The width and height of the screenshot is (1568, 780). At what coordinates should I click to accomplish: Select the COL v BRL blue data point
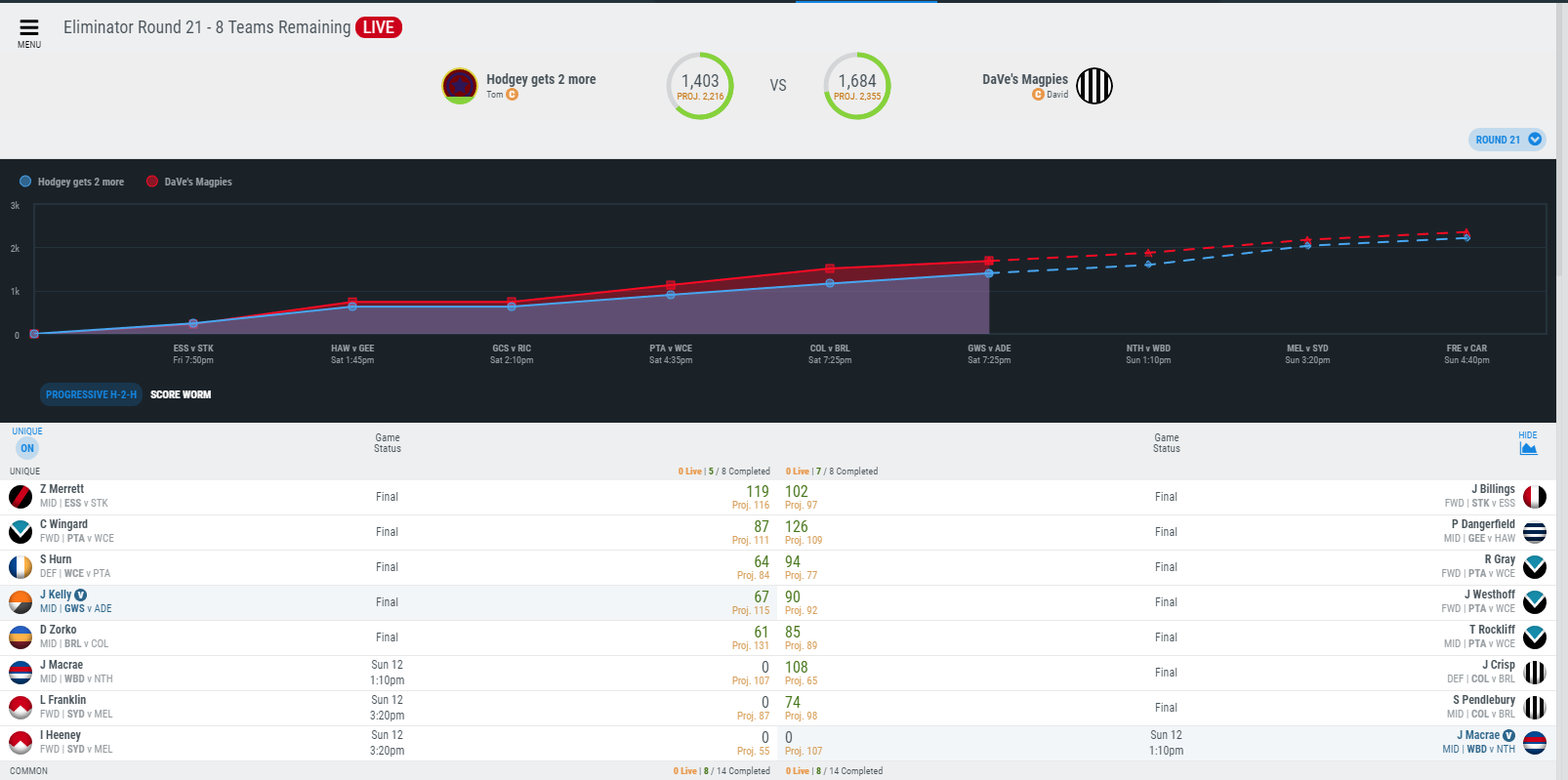(x=830, y=283)
